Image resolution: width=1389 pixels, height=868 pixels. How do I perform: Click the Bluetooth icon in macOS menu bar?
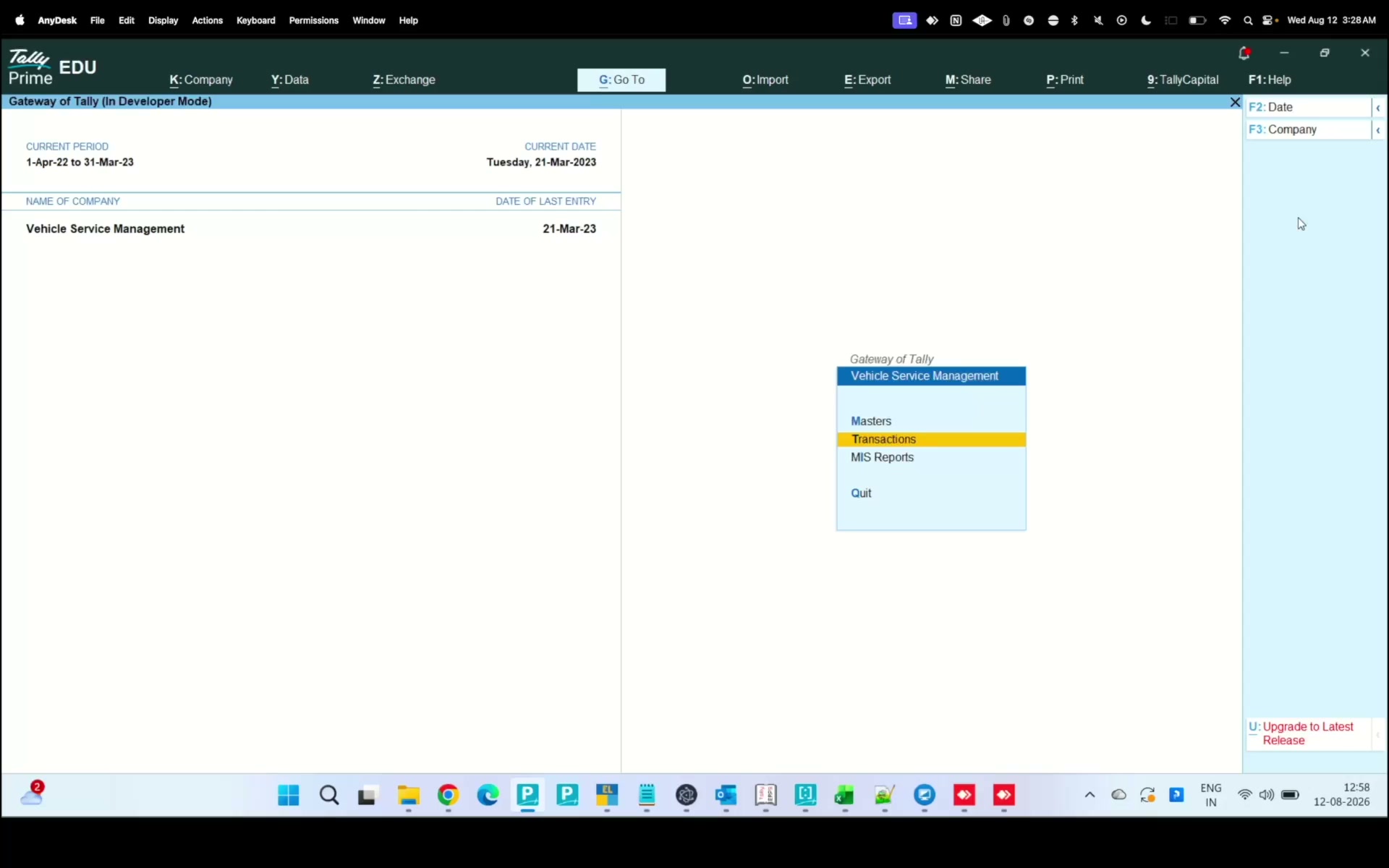1074,20
